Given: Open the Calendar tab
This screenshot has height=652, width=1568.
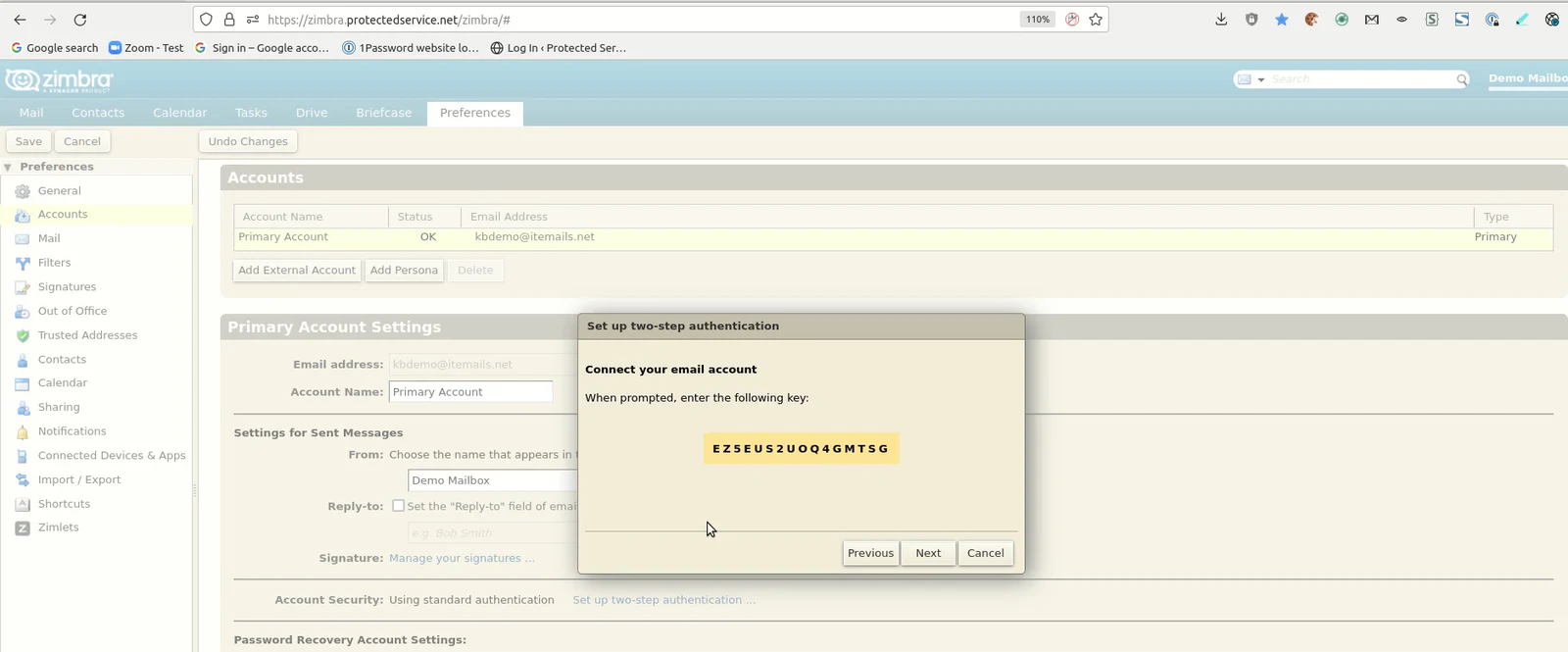Looking at the screenshot, I should (179, 113).
